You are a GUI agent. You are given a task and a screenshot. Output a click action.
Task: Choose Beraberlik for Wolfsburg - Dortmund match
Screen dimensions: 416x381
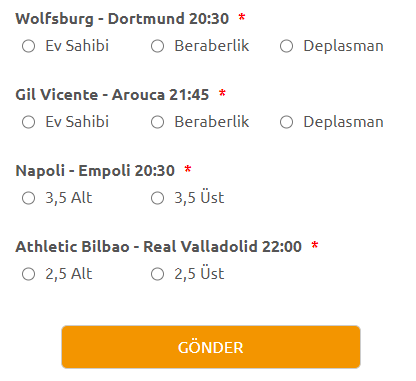point(157,46)
